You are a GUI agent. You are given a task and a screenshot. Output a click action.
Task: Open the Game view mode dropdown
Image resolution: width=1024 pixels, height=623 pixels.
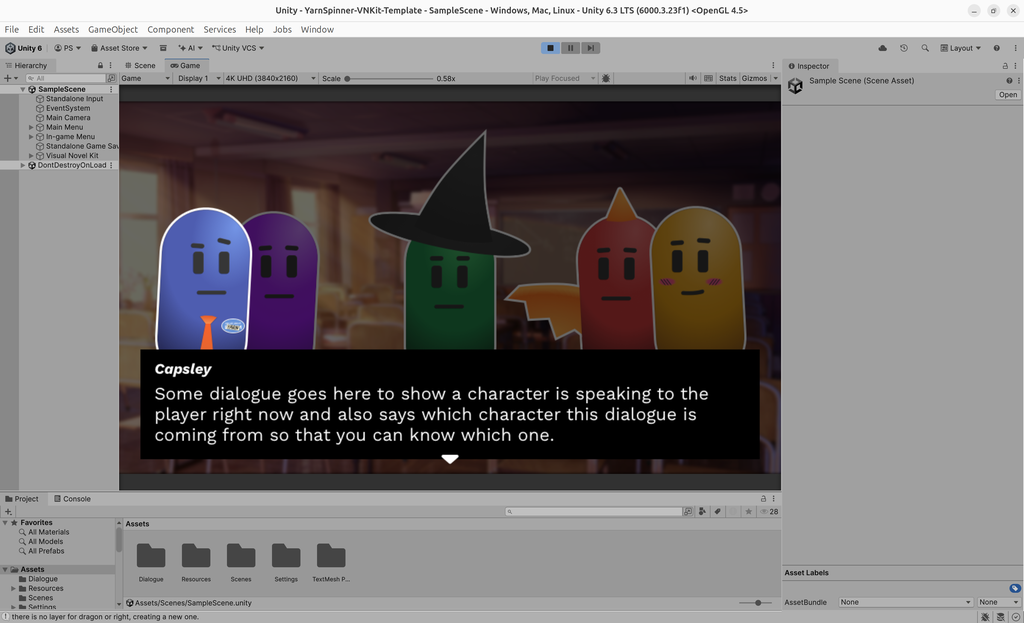click(x=145, y=78)
